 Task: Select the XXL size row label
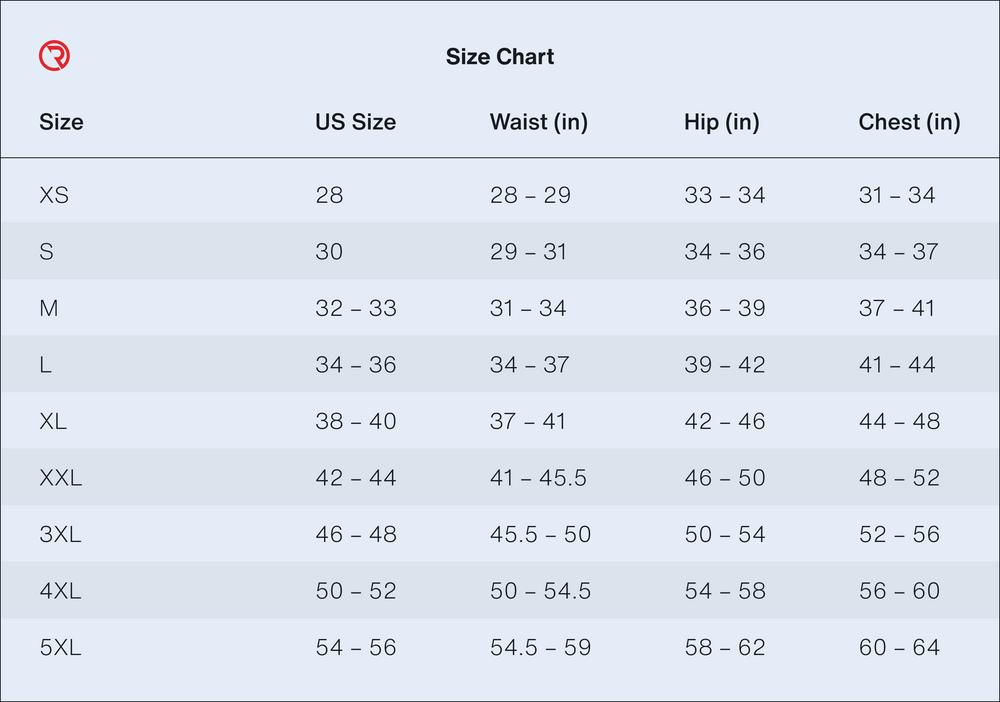coord(60,478)
